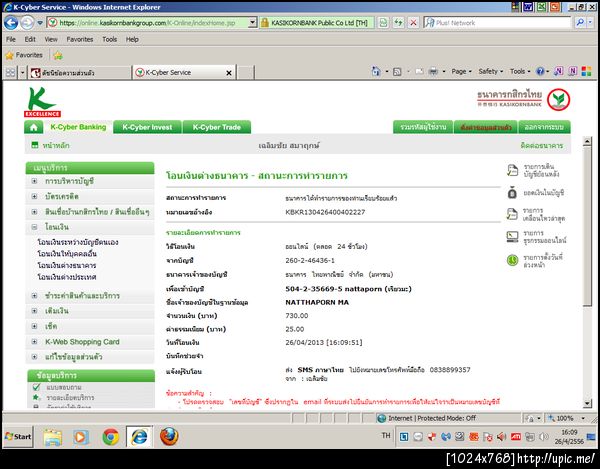Switch to the K-Cyber Invest tab
The height and width of the screenshot is (469, 600).
[x=147, y=127]
